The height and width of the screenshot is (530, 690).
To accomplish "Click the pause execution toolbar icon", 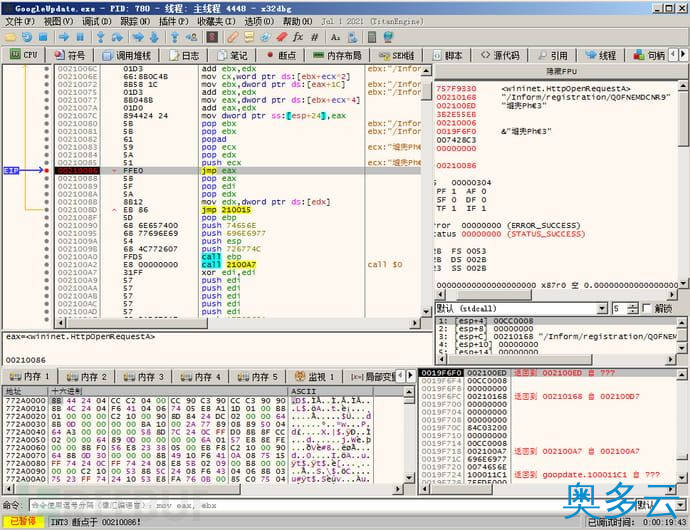I will (80, 37).
